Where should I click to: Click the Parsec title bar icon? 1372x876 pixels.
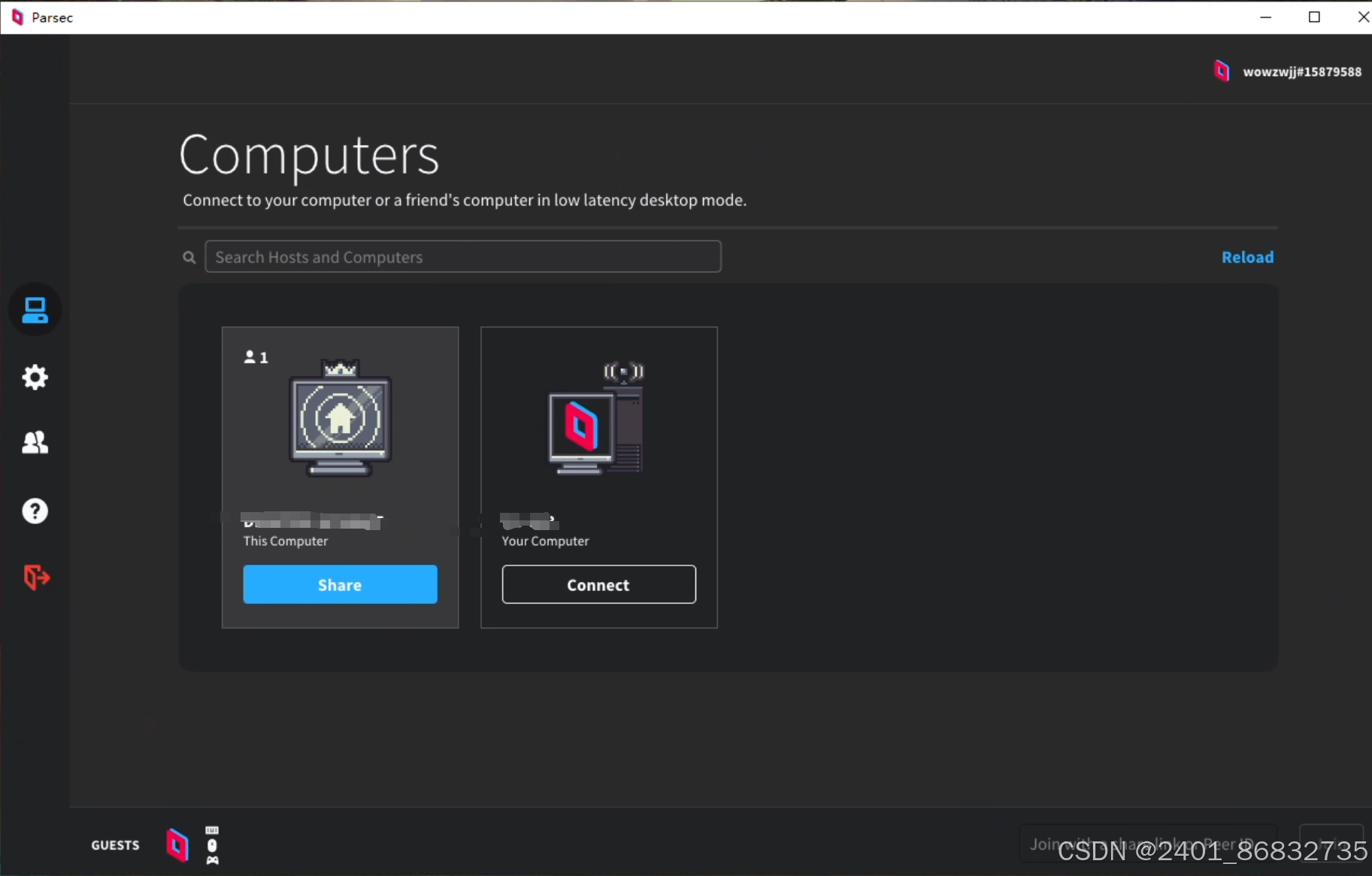click(x=17, y=17)
